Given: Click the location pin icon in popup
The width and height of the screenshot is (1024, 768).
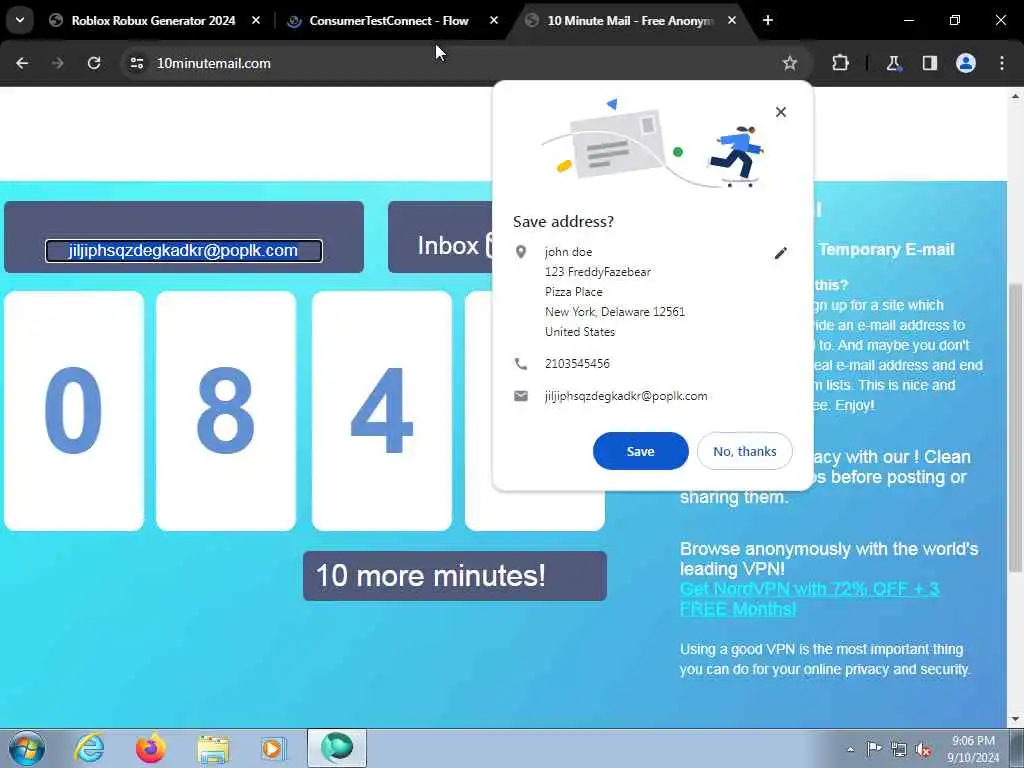Looking at the screenshot, I should tap(520, 252).
